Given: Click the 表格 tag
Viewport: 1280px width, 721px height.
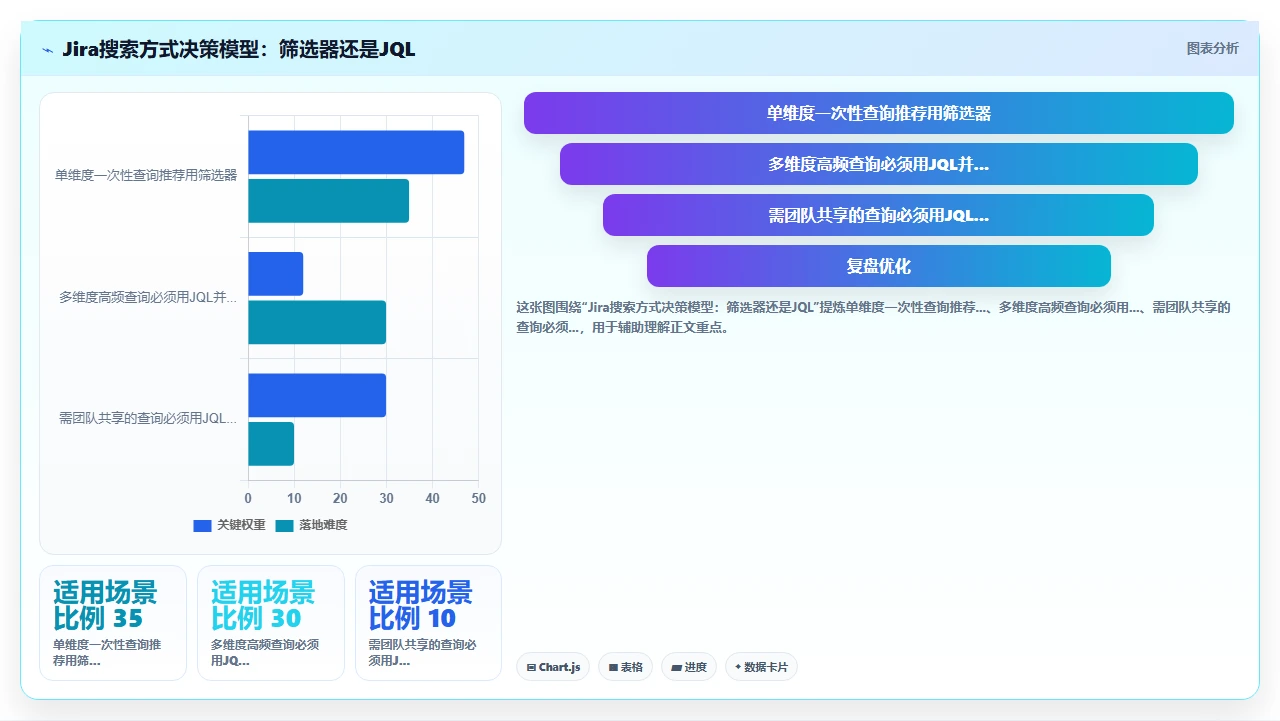Looking at the screenshot, I should [625, 667].
